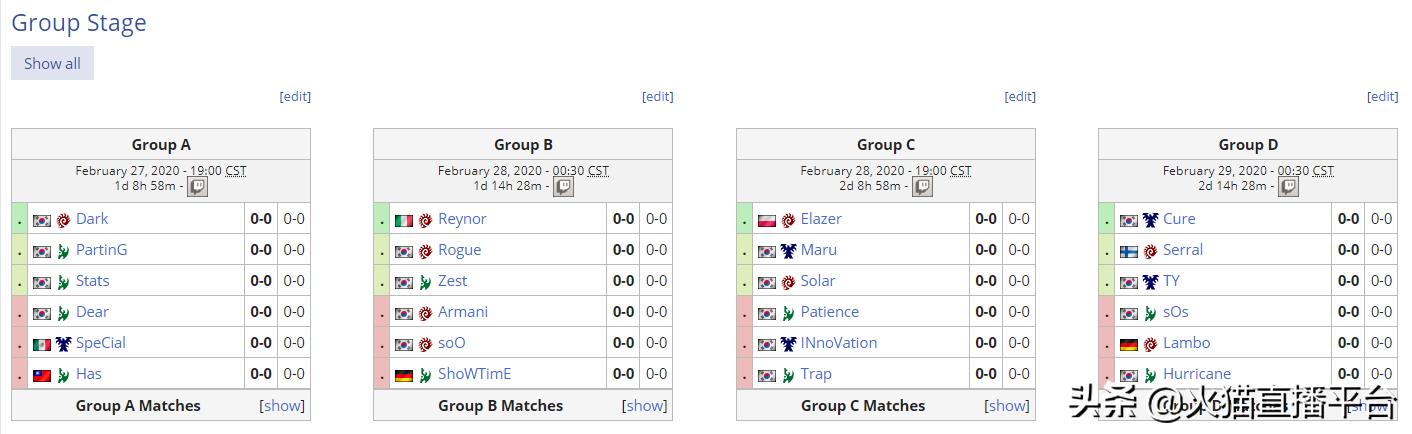
Task: Click the Twitch icon in Group A header
Action: (198, 187)
